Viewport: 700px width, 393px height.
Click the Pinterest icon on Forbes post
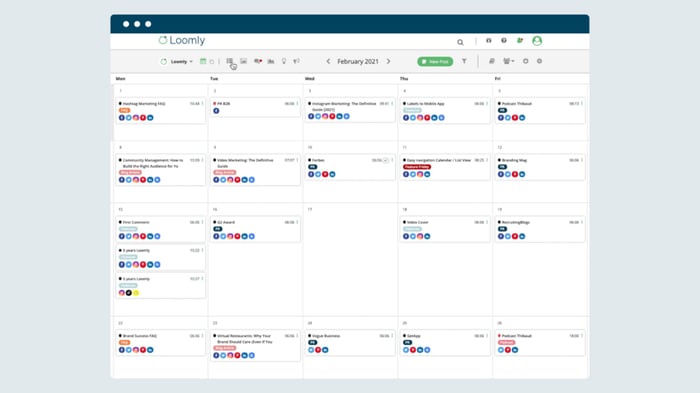coord(325,175)
